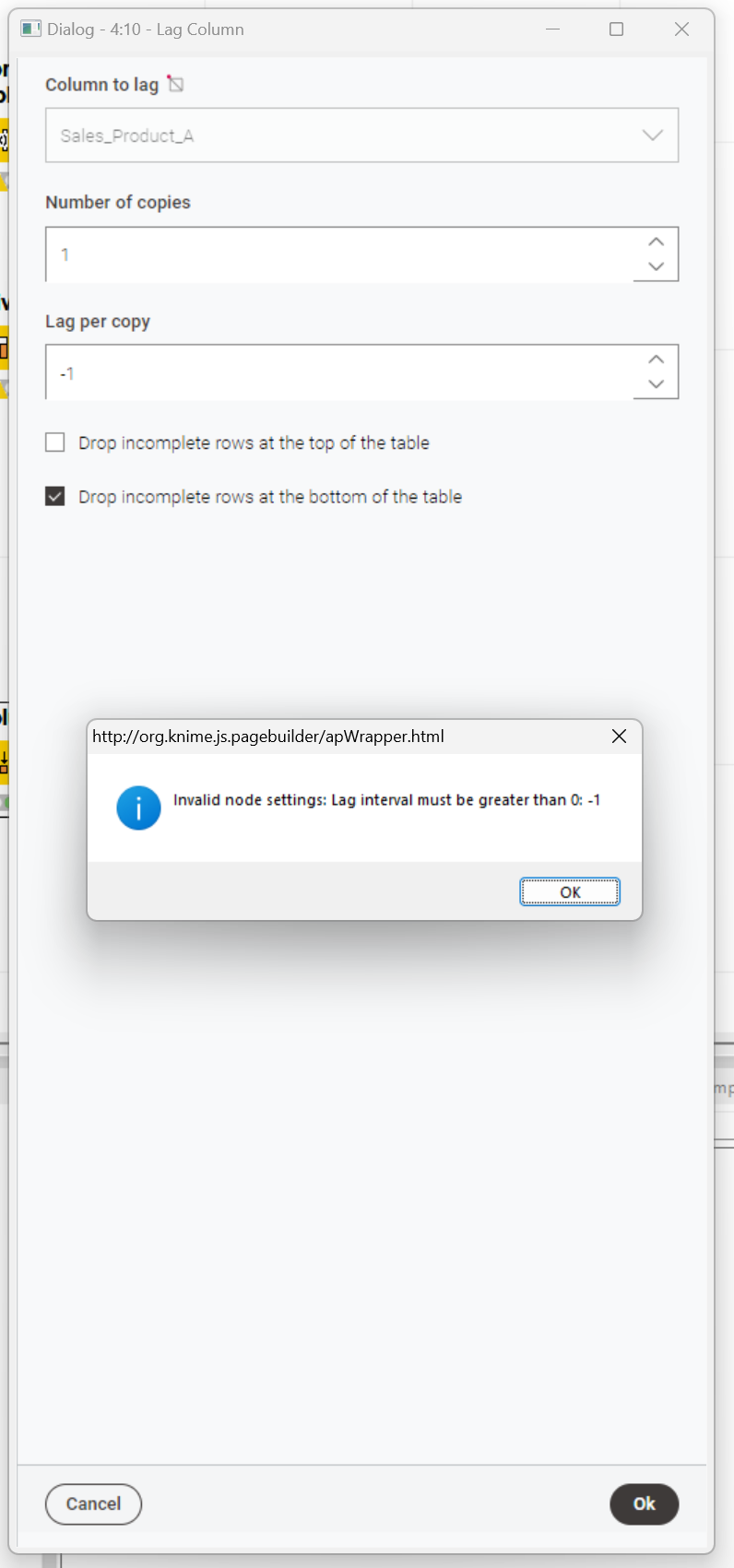Image resolution: width=734 pixels, height=1568 pixels.
Task: Click the KNIME dialog icon in title bar
Action: [x=30, y=29]
